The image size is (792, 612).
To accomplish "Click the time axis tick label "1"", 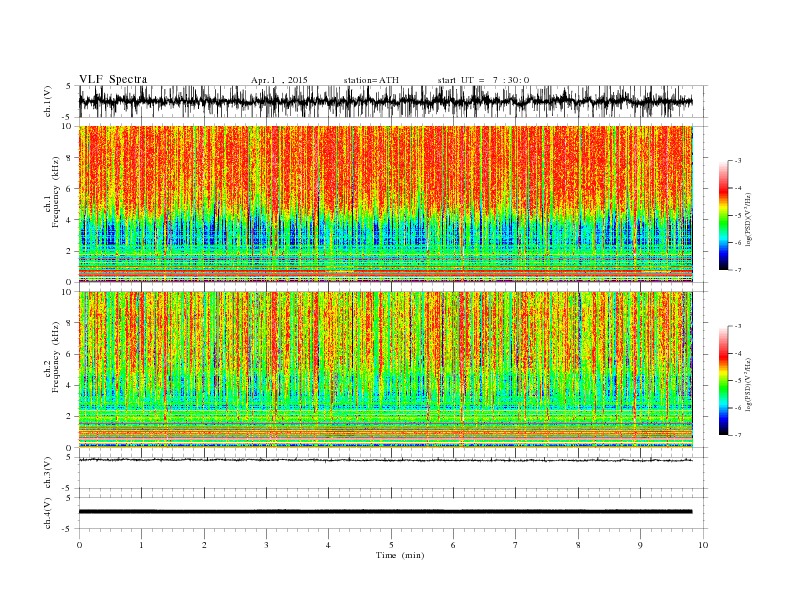I will (x=141, y=545).
